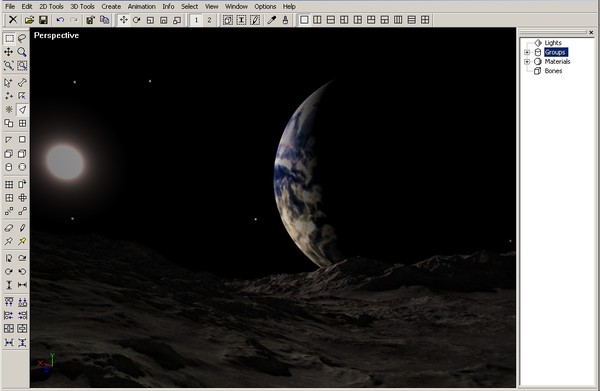The image size is (600, 391).
Task: Select the magnifying glass zoom tool
Action: [22, 52]
